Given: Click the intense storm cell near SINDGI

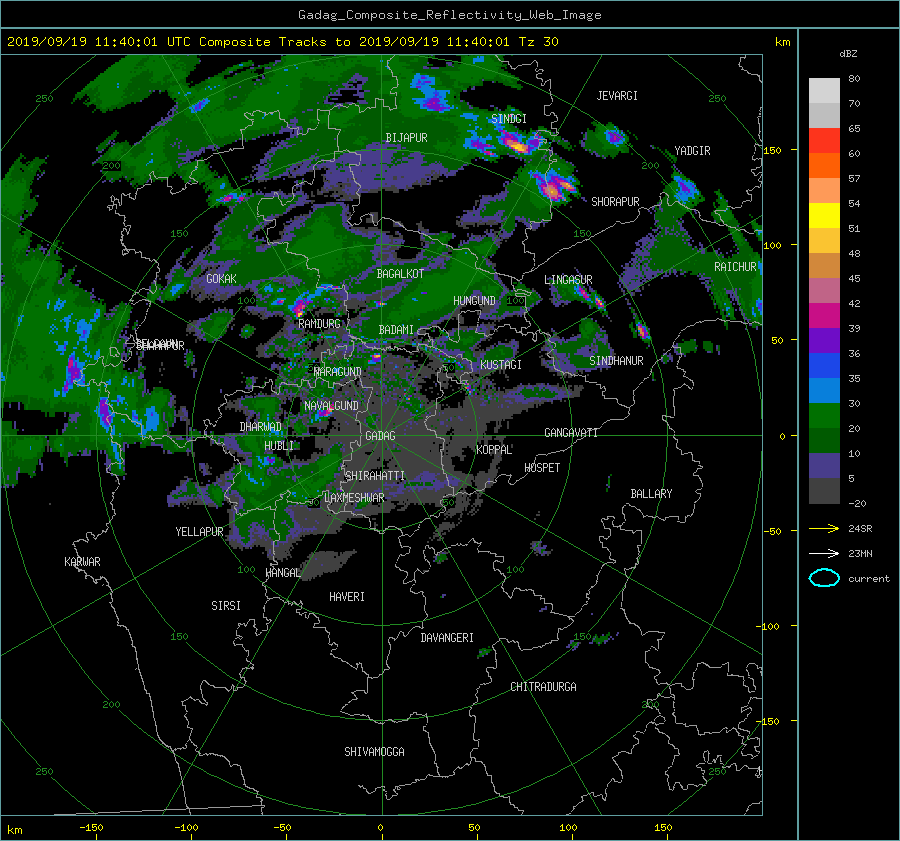Looking at the screenshot, I should click(517, 144).
